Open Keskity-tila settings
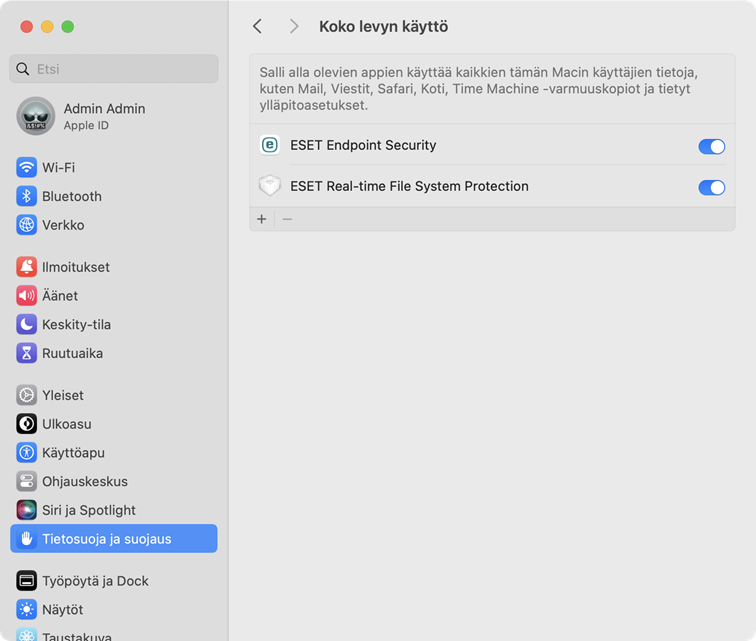Viewport: 756px width, 641px height. 76,325
